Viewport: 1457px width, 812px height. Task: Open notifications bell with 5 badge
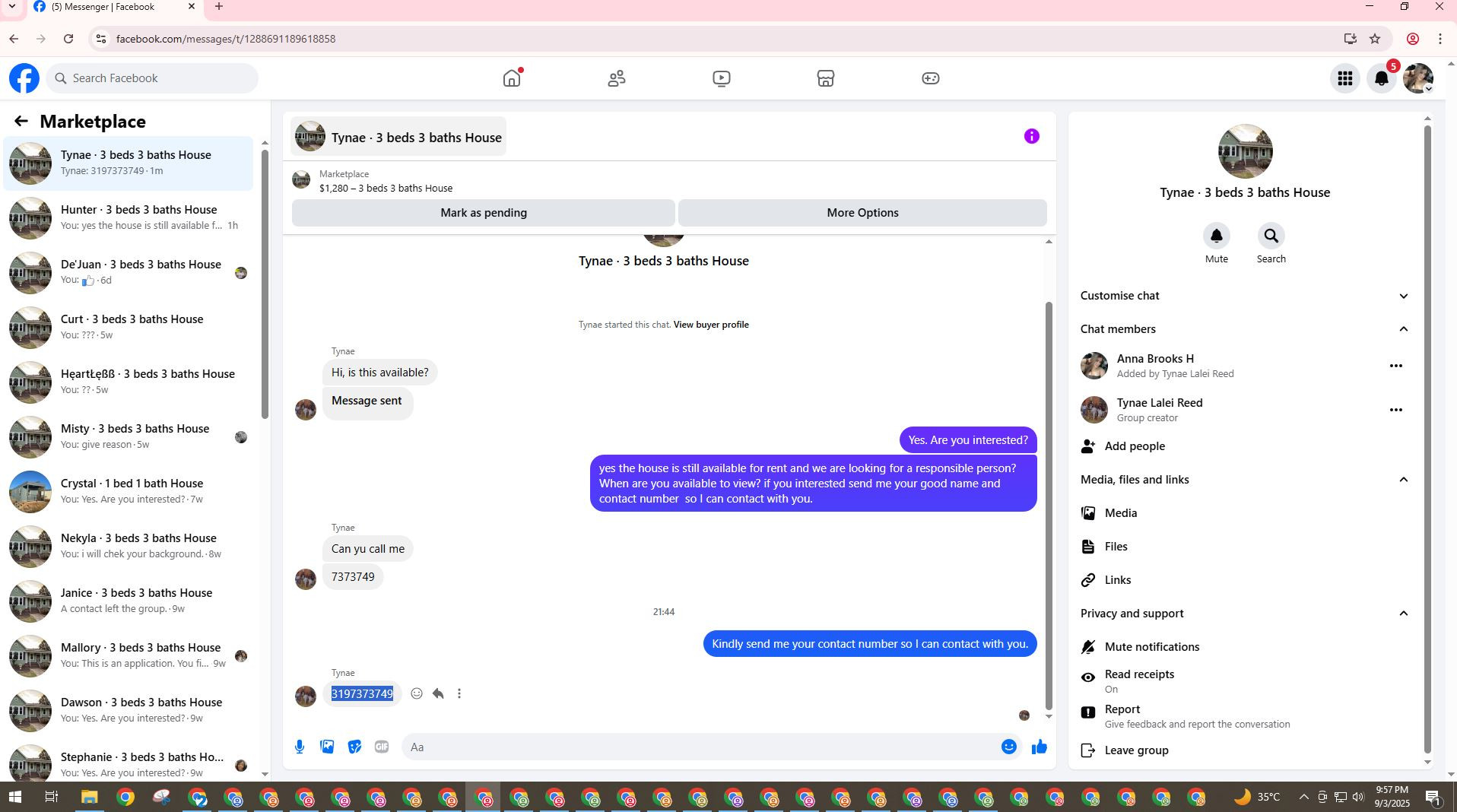pyautogui.click(x=1382, y=78)
